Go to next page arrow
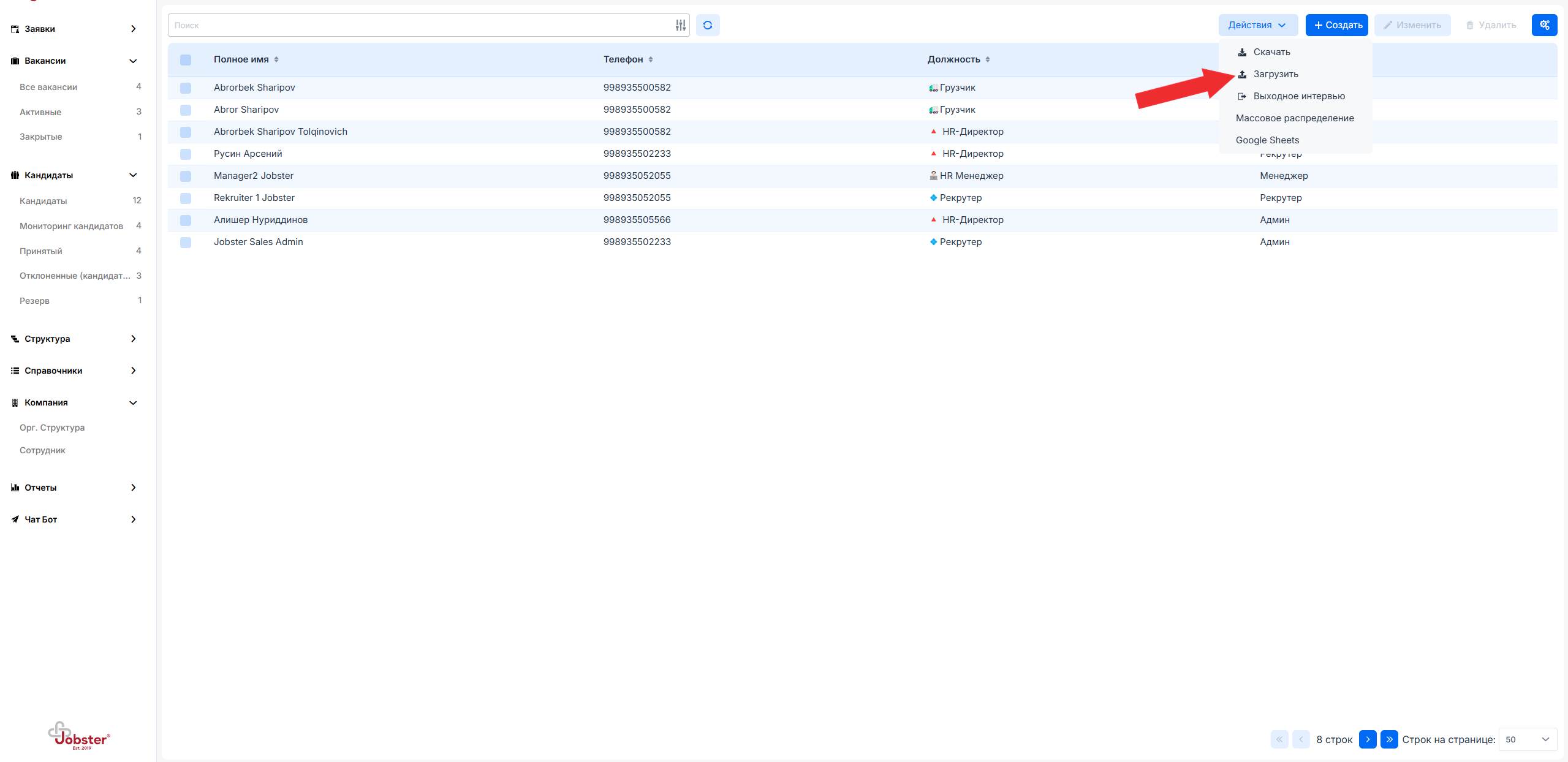Image resolution: width=1568 pixels, height=762 pixels. (1367, 739)
